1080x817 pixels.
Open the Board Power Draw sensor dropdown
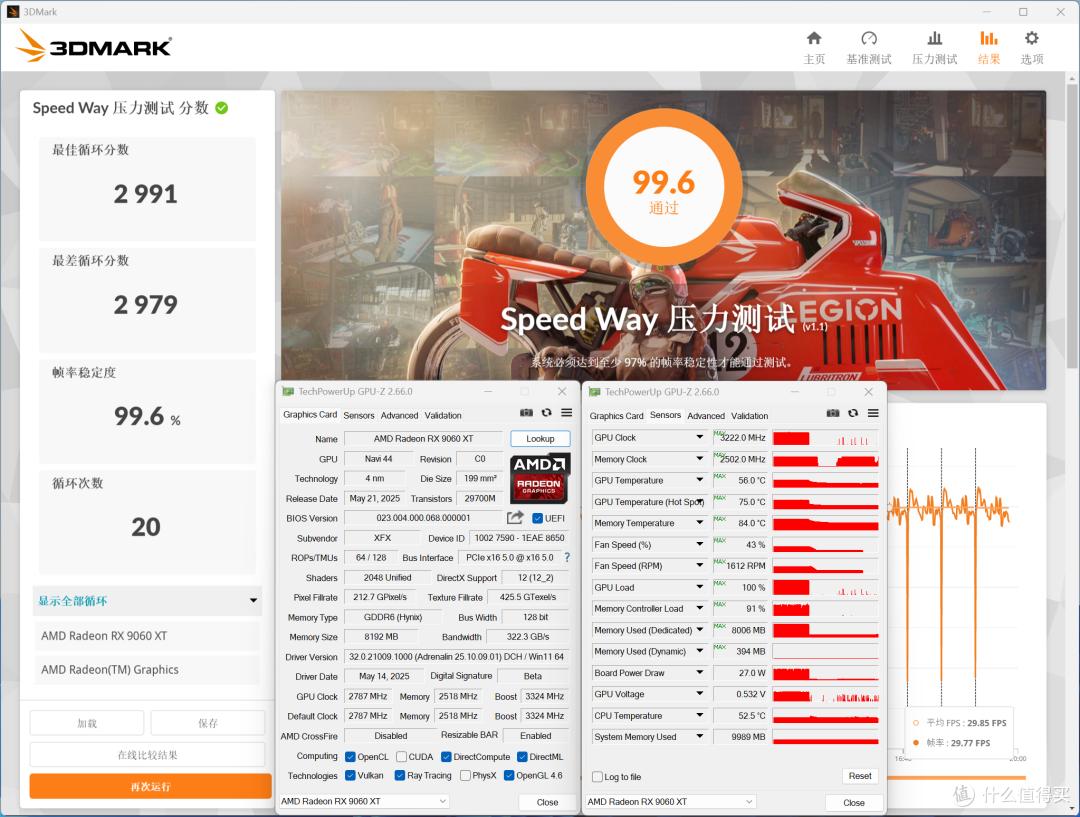pyautogui.click(x=699, y=672)
